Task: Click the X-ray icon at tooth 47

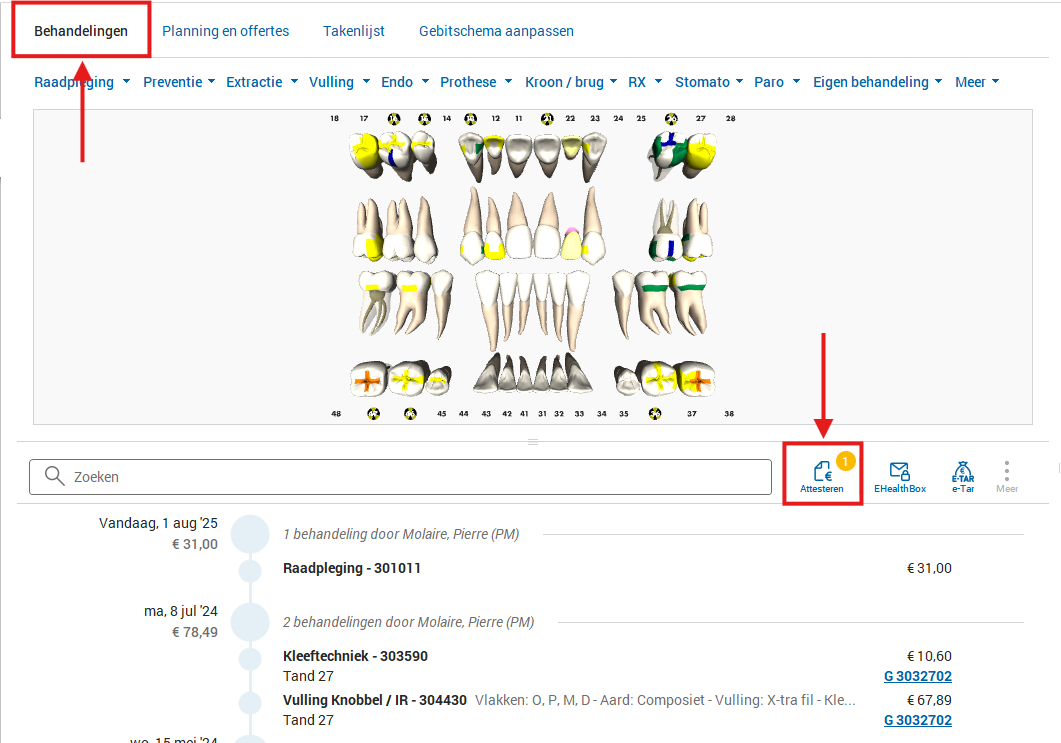Action: tap(373, 413)
